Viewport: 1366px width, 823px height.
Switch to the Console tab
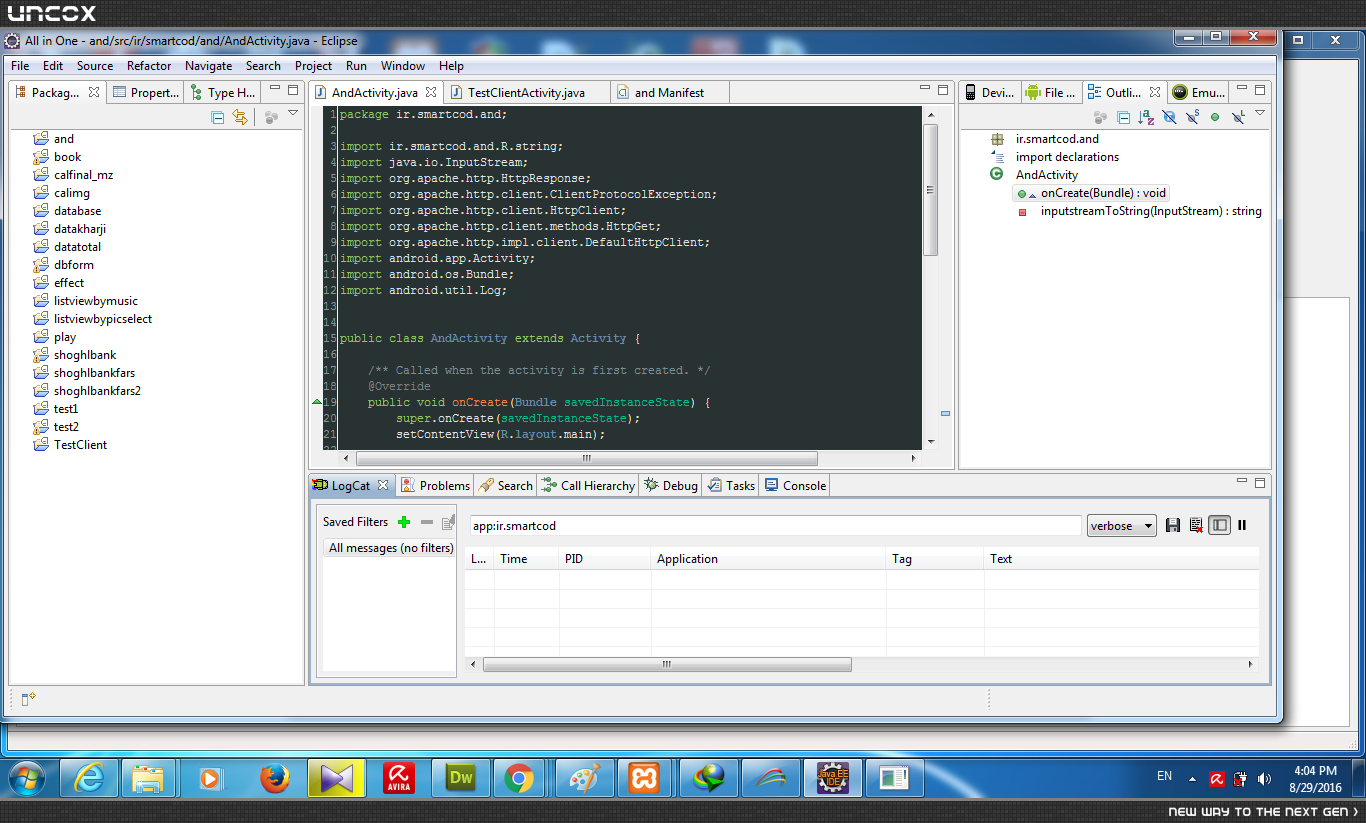pyautogui.click(x=795, y=485)
